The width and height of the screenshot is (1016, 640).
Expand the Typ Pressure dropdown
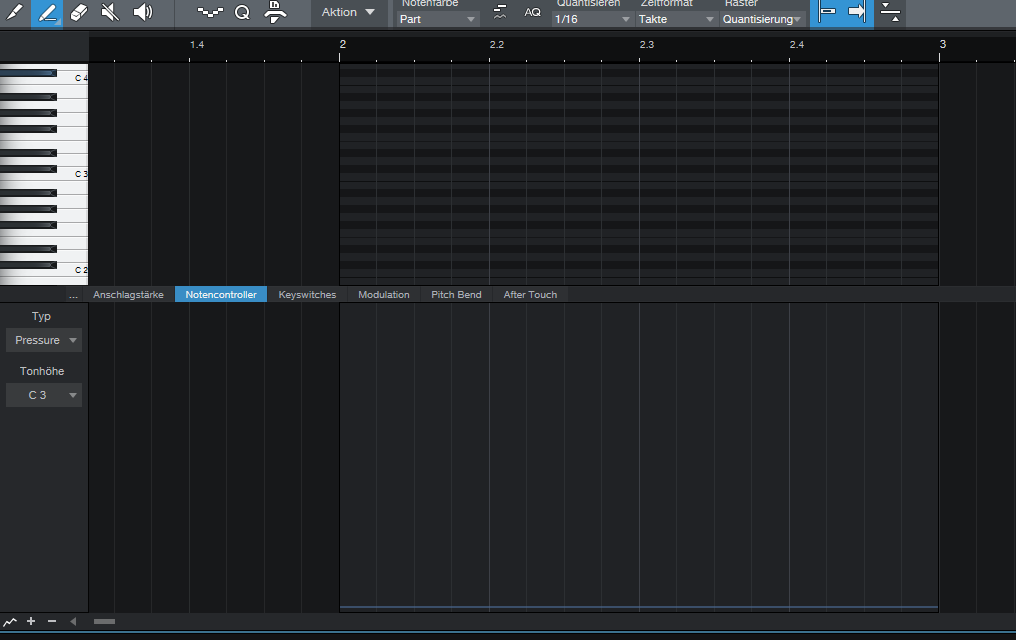click(x=44, y=341)
